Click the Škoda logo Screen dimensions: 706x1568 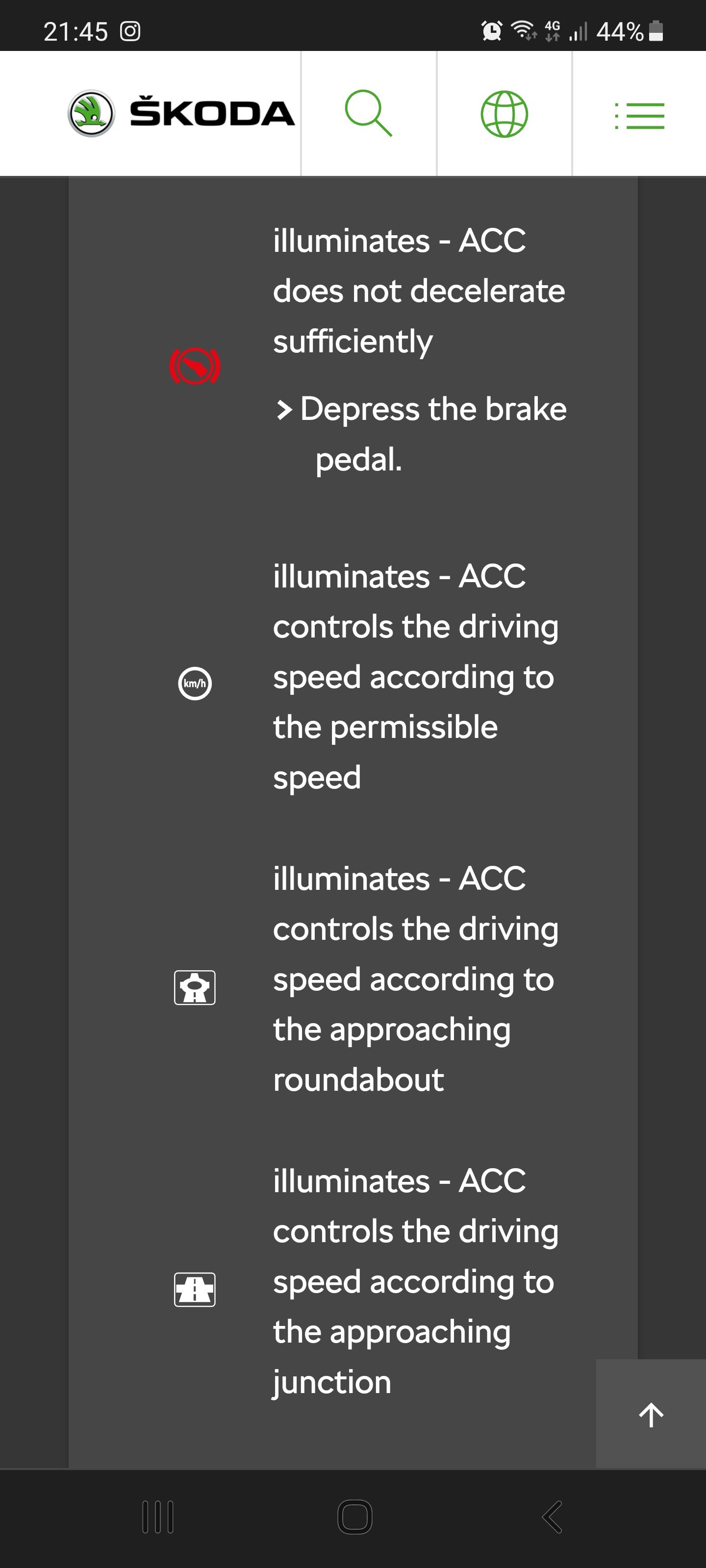[x=181, y=113]
